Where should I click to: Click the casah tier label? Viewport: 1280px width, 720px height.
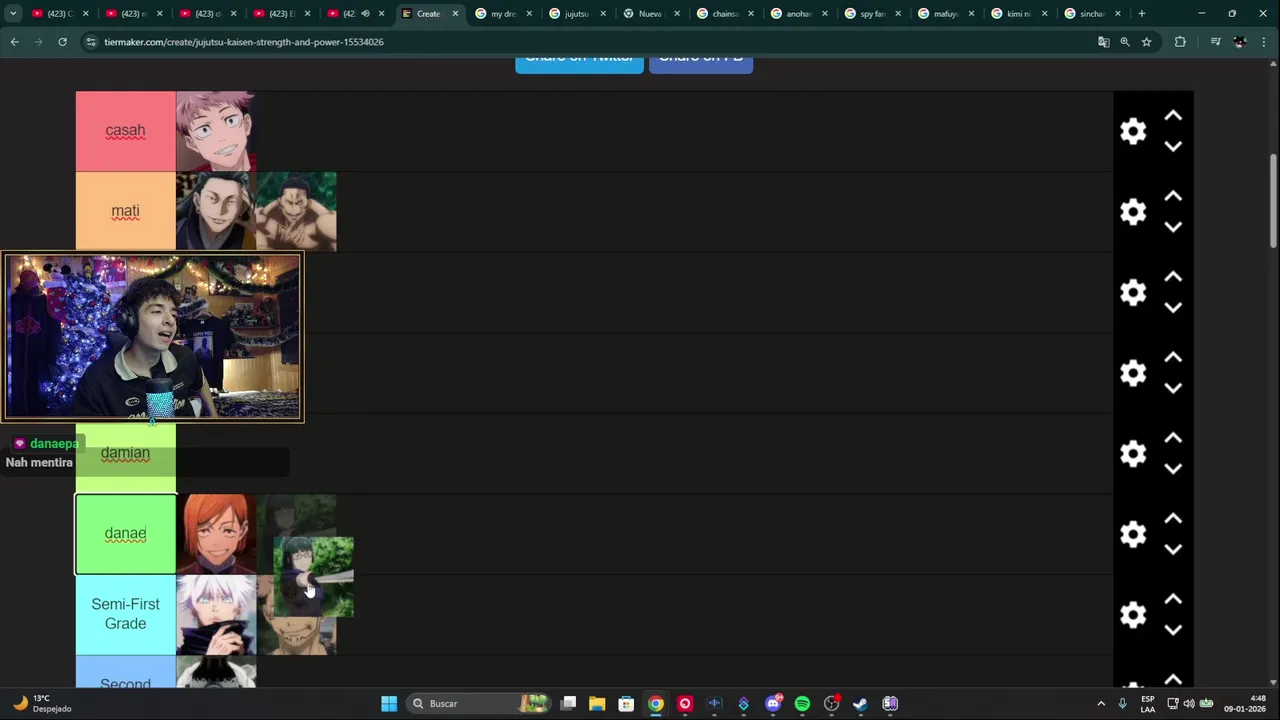(125, 131)
